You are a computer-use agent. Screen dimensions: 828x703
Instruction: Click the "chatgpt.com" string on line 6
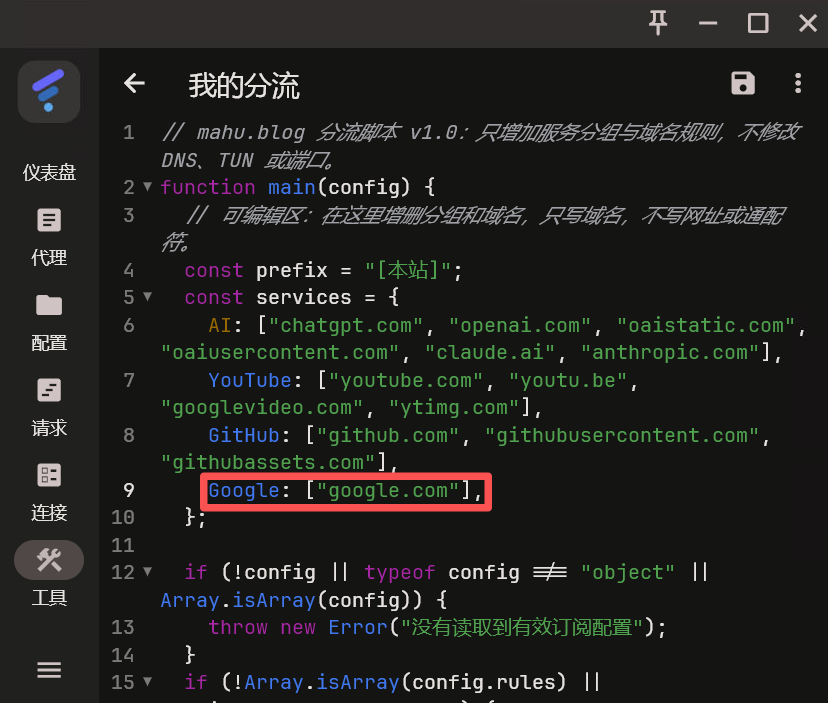[346, 325]
